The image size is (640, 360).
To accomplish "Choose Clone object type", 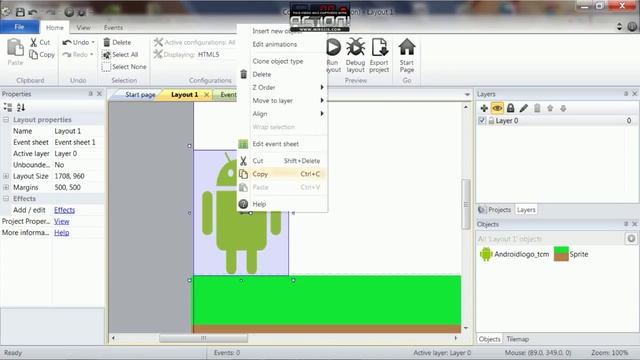I will click(x=282, y=61).
